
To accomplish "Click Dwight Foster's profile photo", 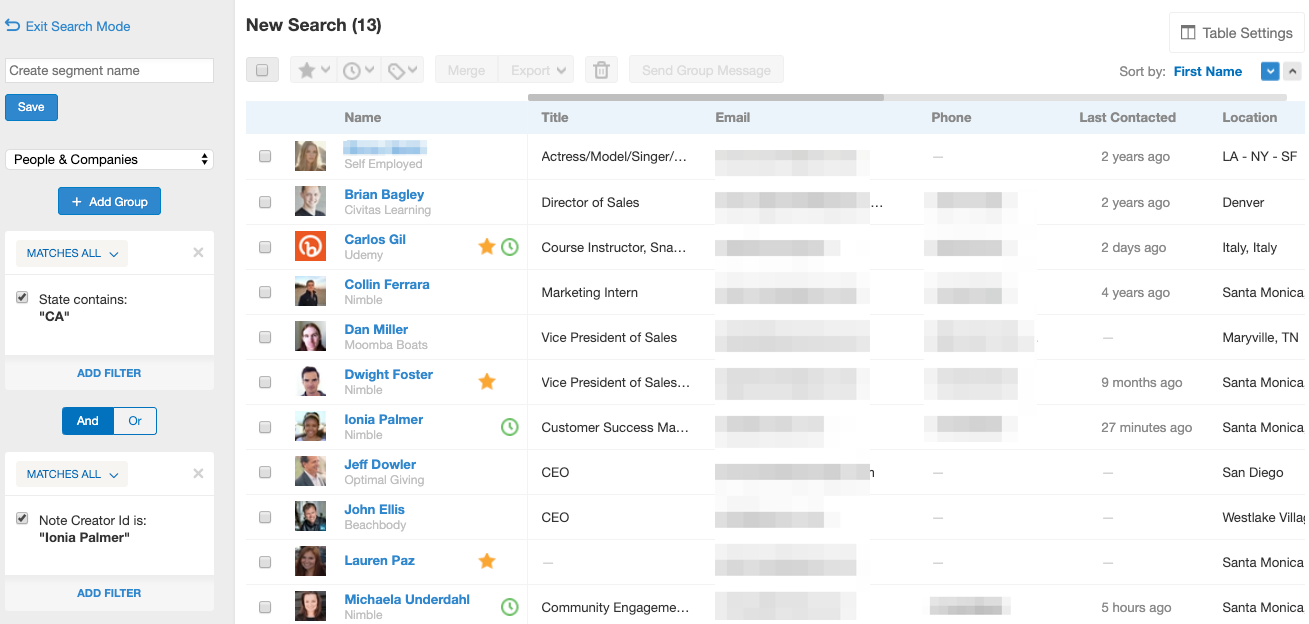I will pyautogui.click(x=310, y=381).
